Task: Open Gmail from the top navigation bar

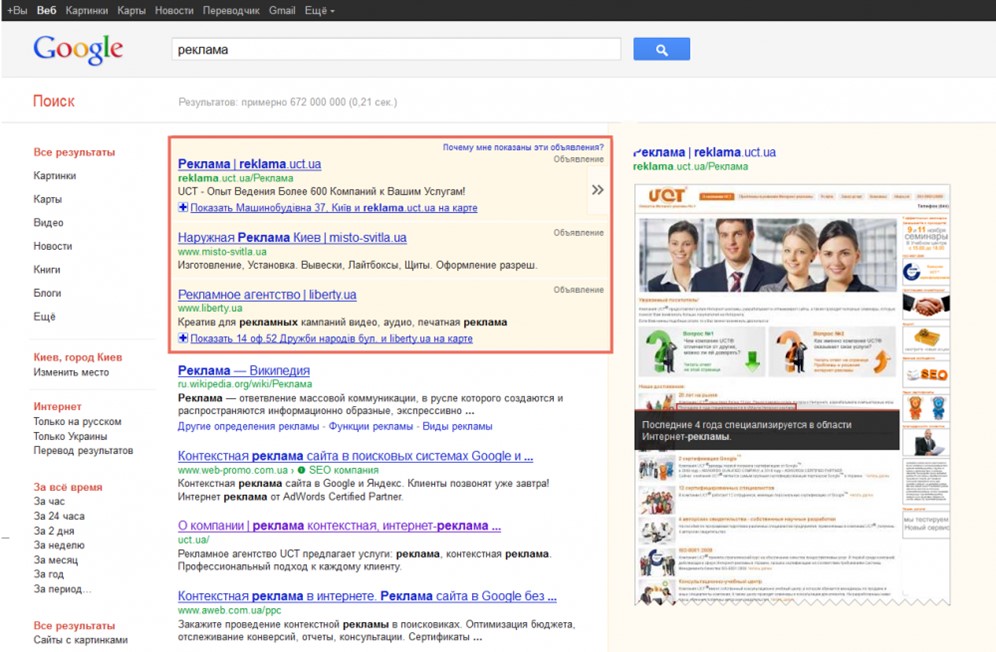Action: pos(282,10)
